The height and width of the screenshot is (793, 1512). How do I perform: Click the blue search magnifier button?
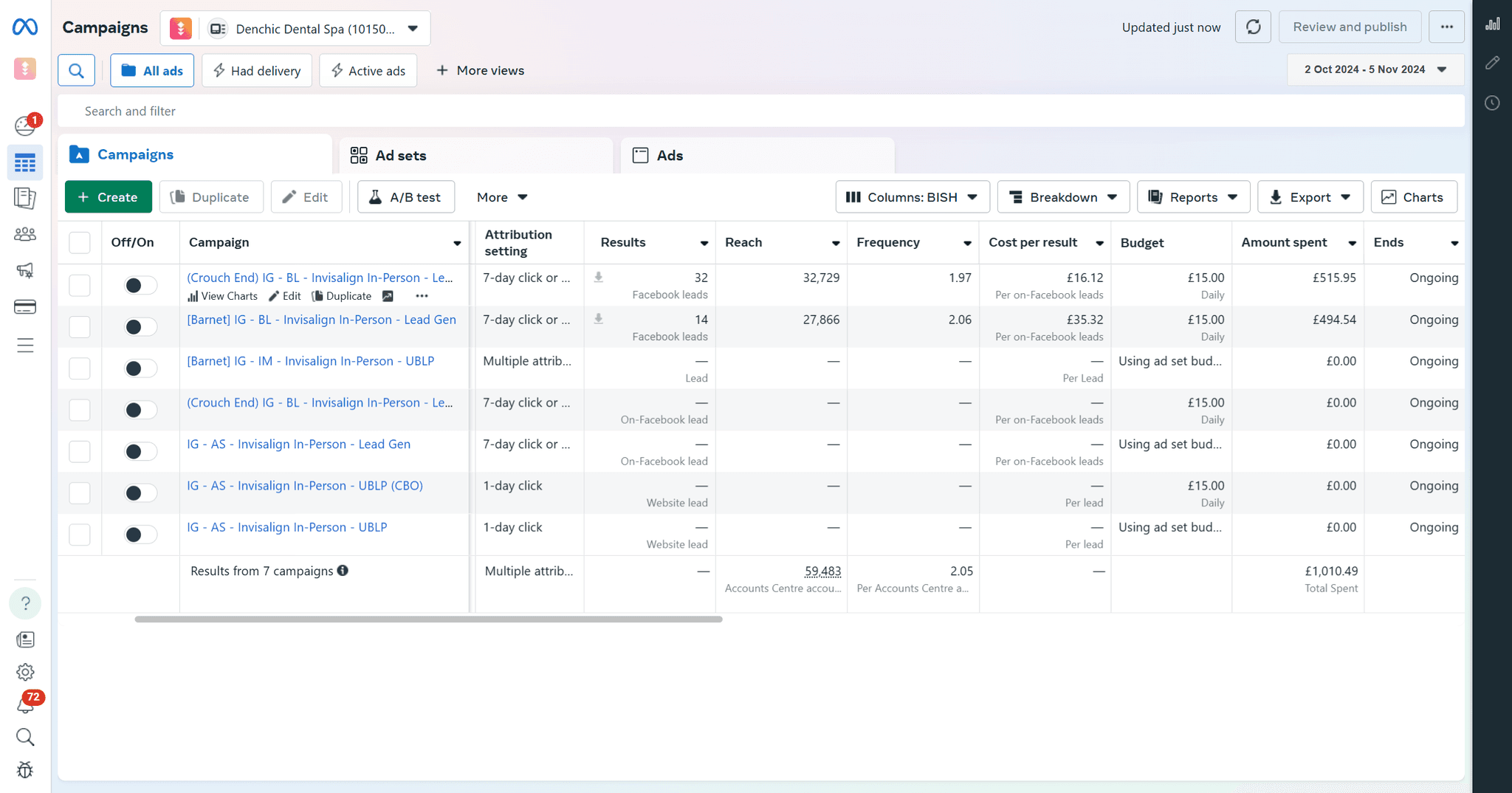76,71
